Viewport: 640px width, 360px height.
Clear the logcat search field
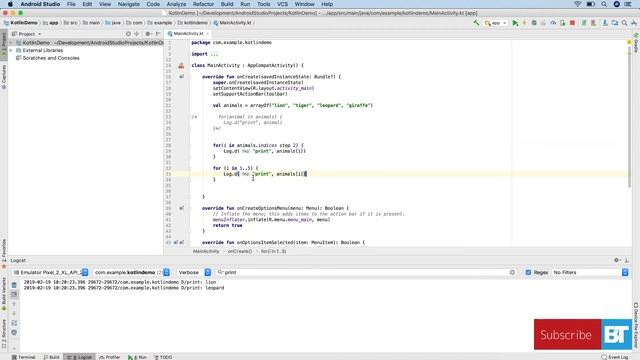click(512, 272)
